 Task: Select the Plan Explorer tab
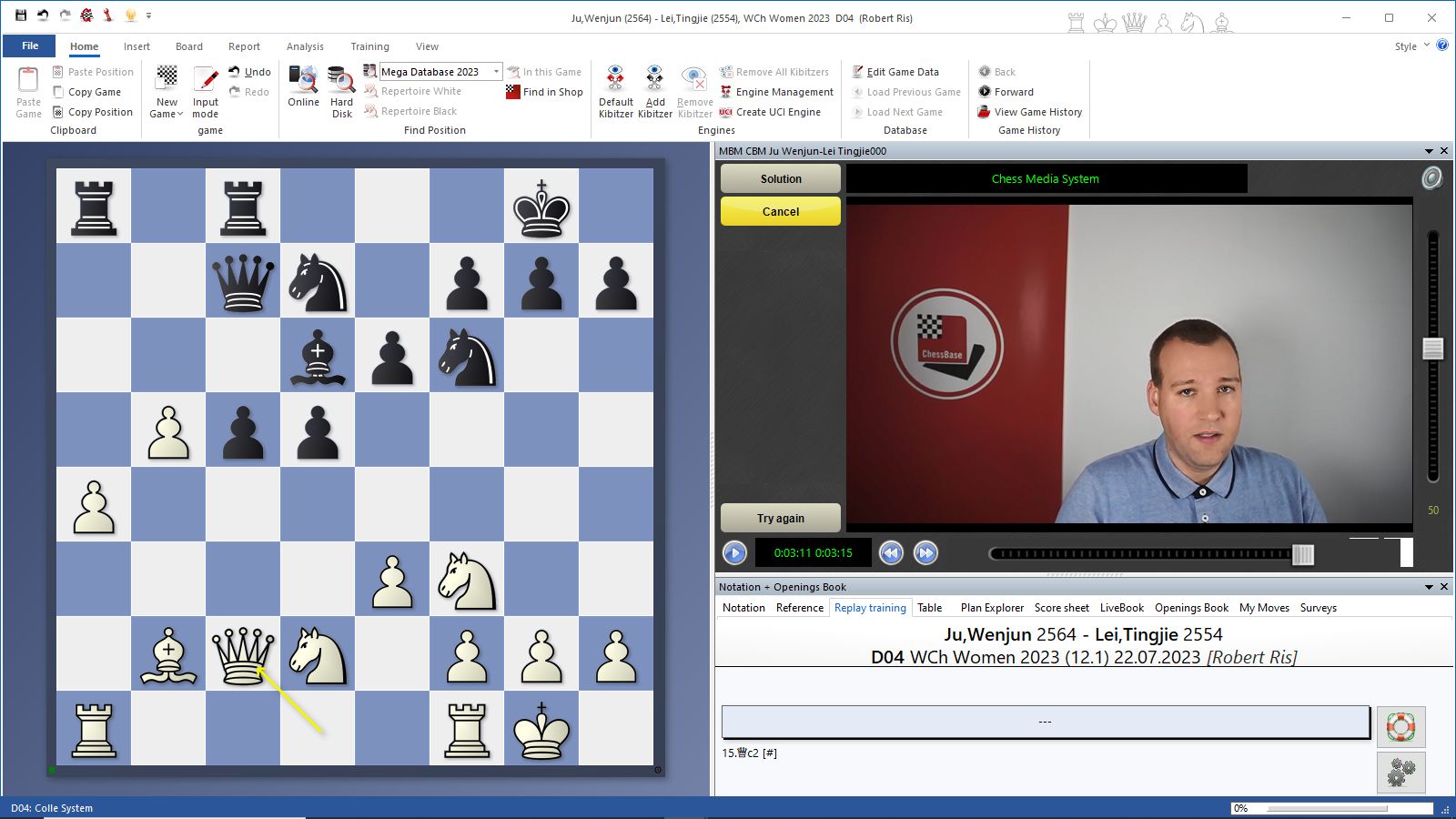coord(991,608)
